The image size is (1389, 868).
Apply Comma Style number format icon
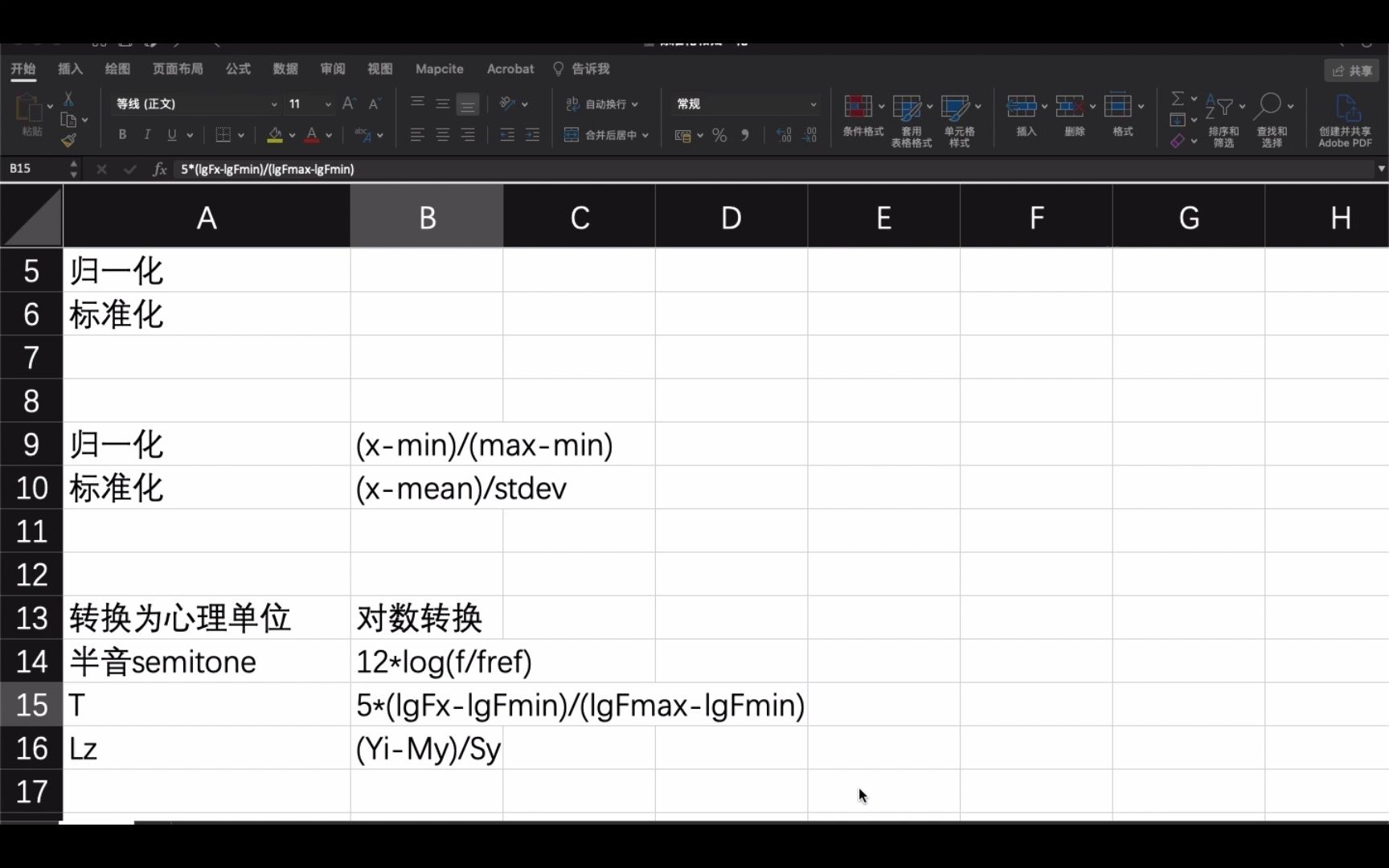coord(745,135)
